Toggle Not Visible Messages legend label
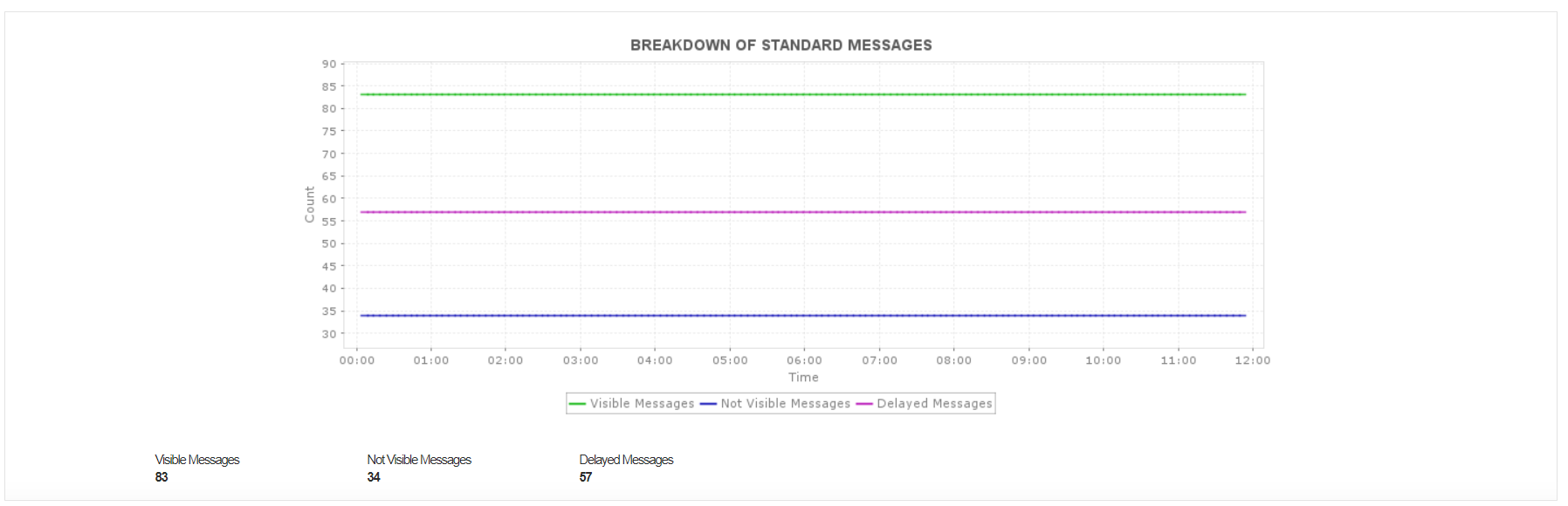 click(785, 404)
